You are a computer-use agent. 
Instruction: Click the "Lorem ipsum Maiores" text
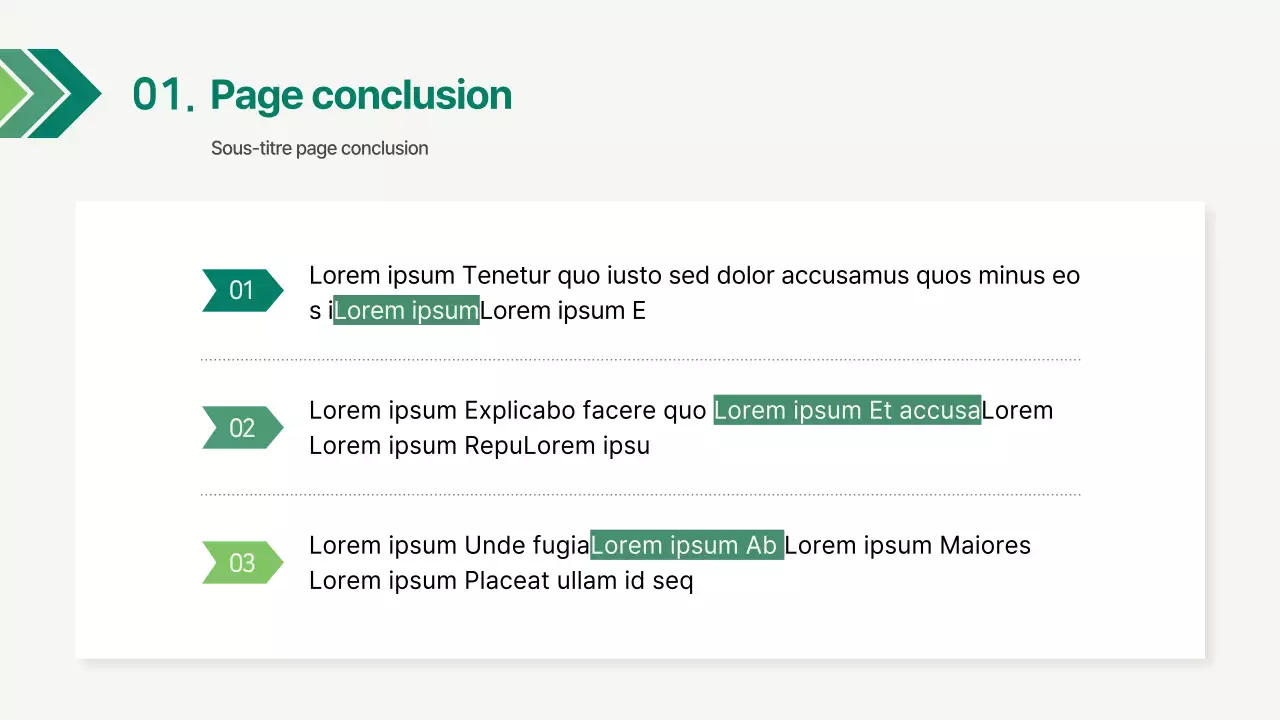pos(908,545)
